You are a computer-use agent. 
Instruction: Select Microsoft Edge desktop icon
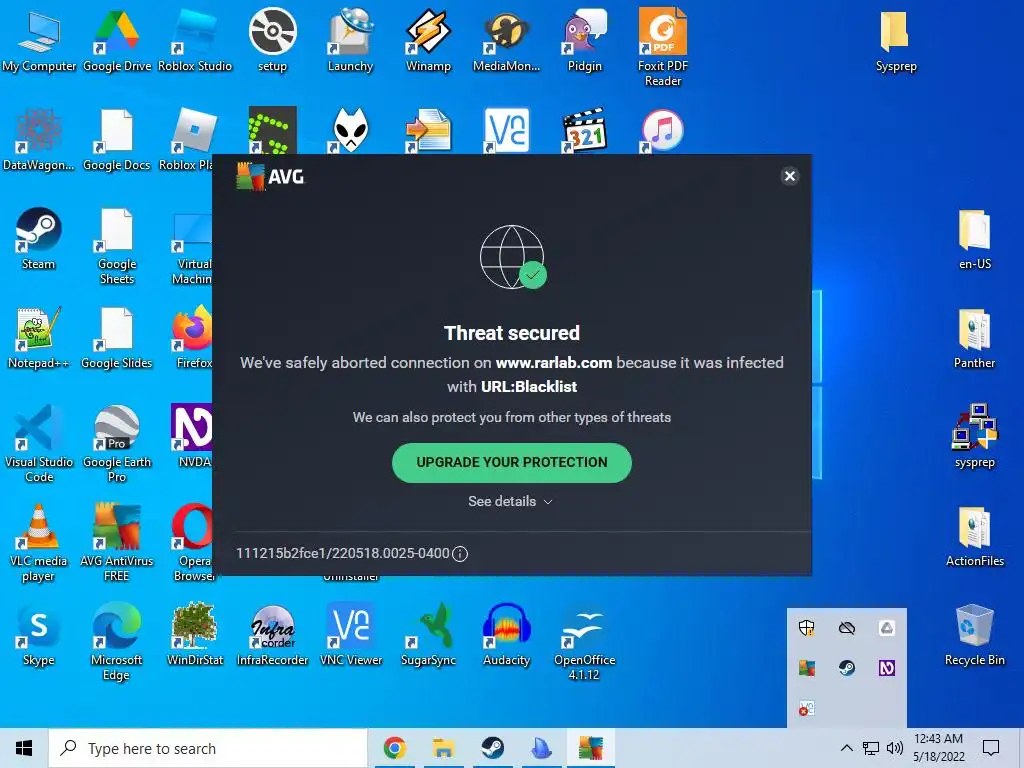(x=116, y=642)
